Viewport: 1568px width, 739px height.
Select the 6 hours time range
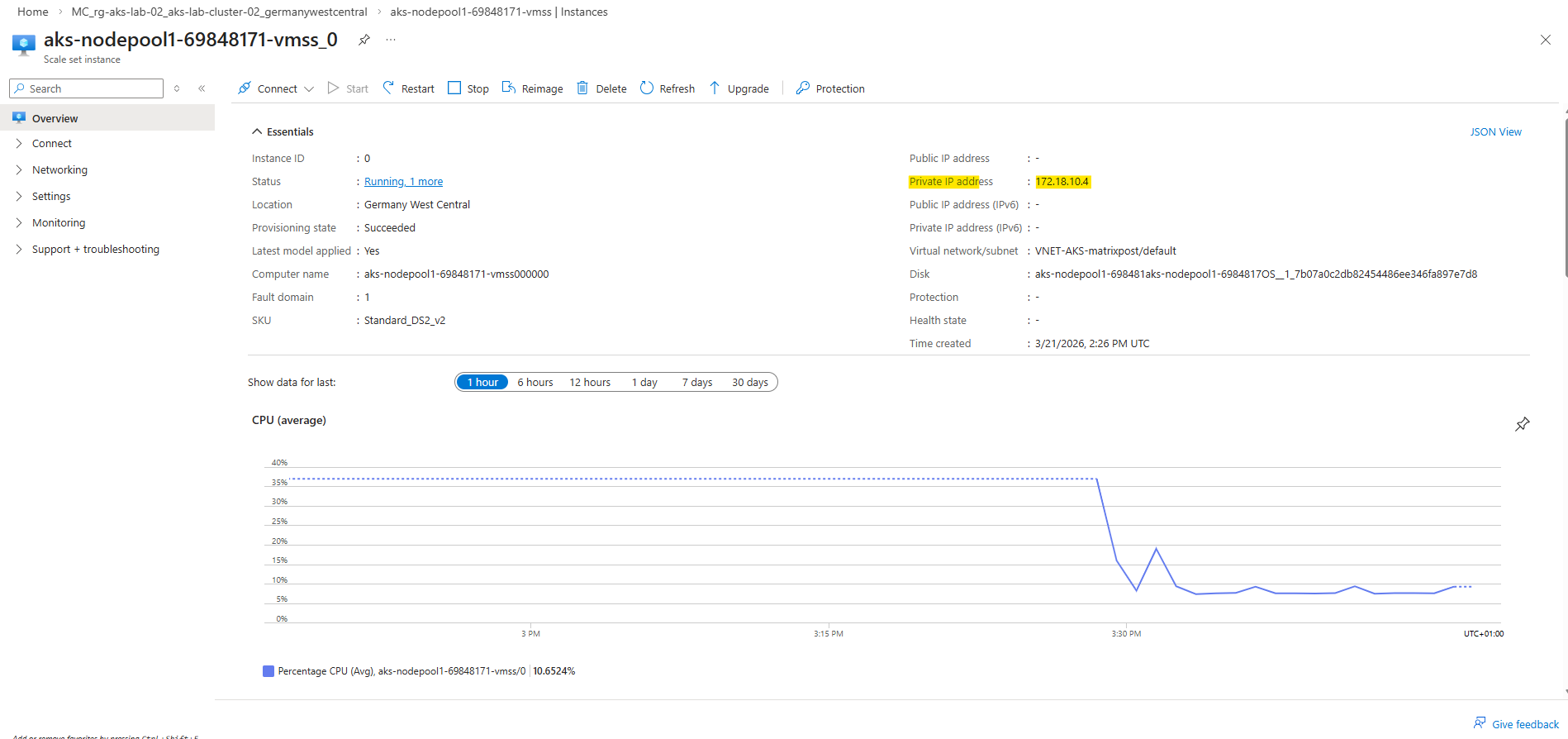tap(535, 382)
